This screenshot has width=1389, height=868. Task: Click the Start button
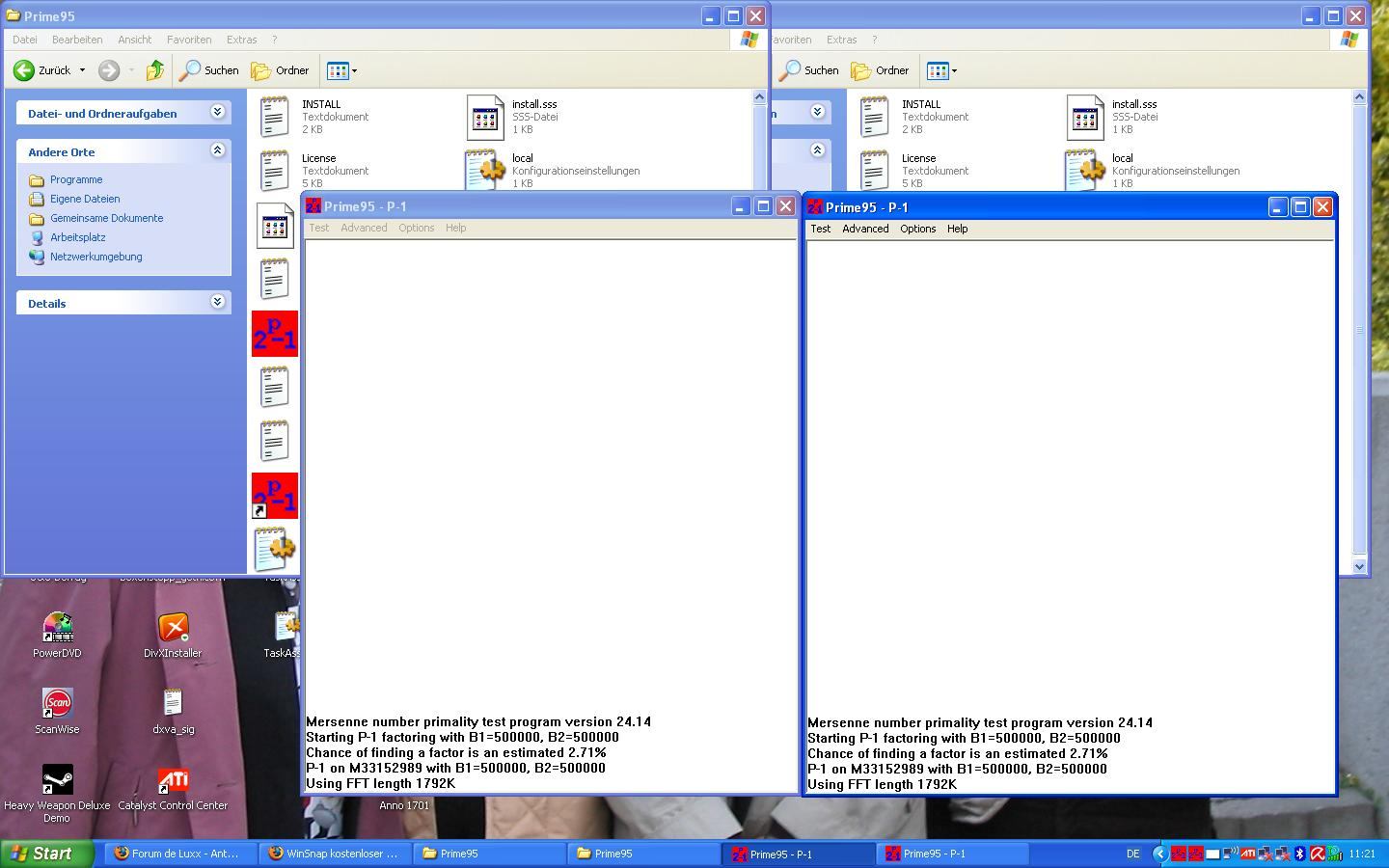pyautogui.click(x=46, y=854)
